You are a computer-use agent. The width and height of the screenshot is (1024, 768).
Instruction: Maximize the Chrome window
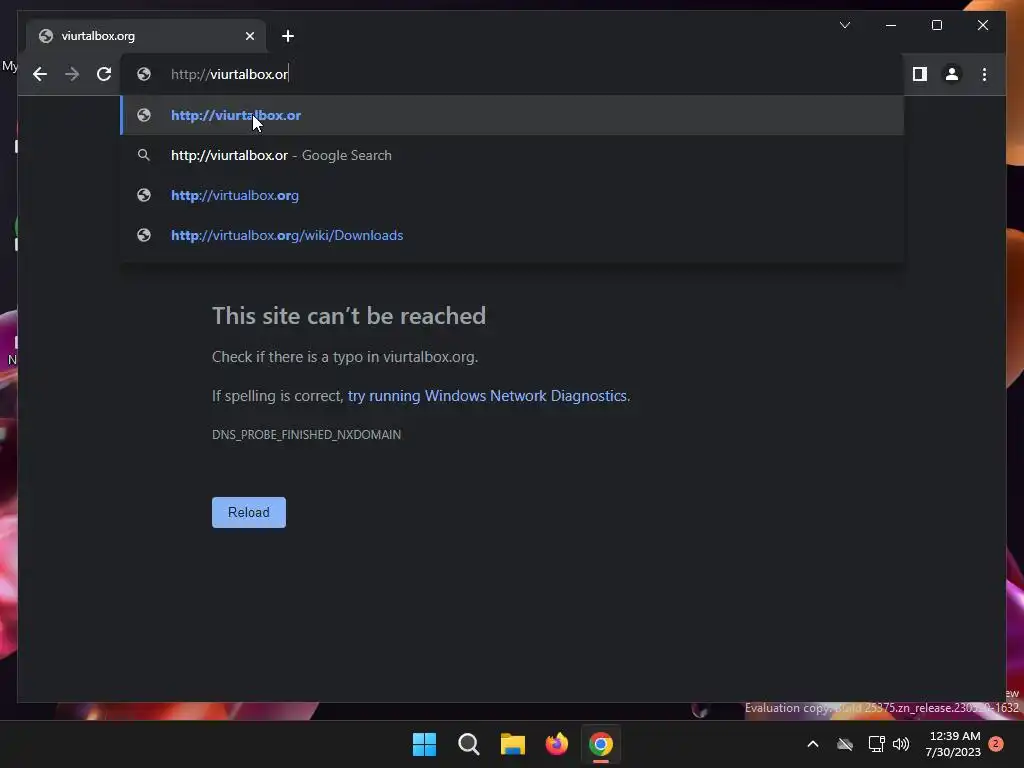[936, 25]
